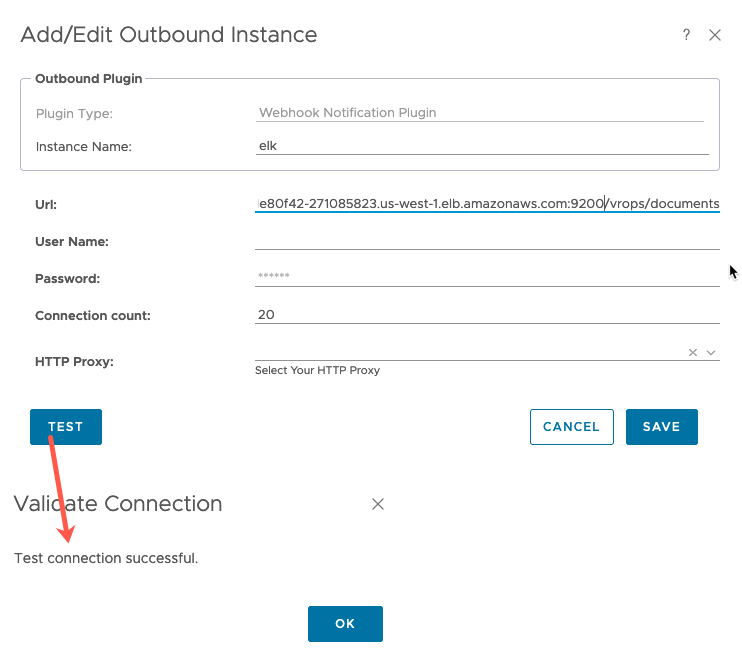This screenshot has height=662, width=742.
Task: Edit the Instance Name field 'elk'
Action: [x=482, y=146]
